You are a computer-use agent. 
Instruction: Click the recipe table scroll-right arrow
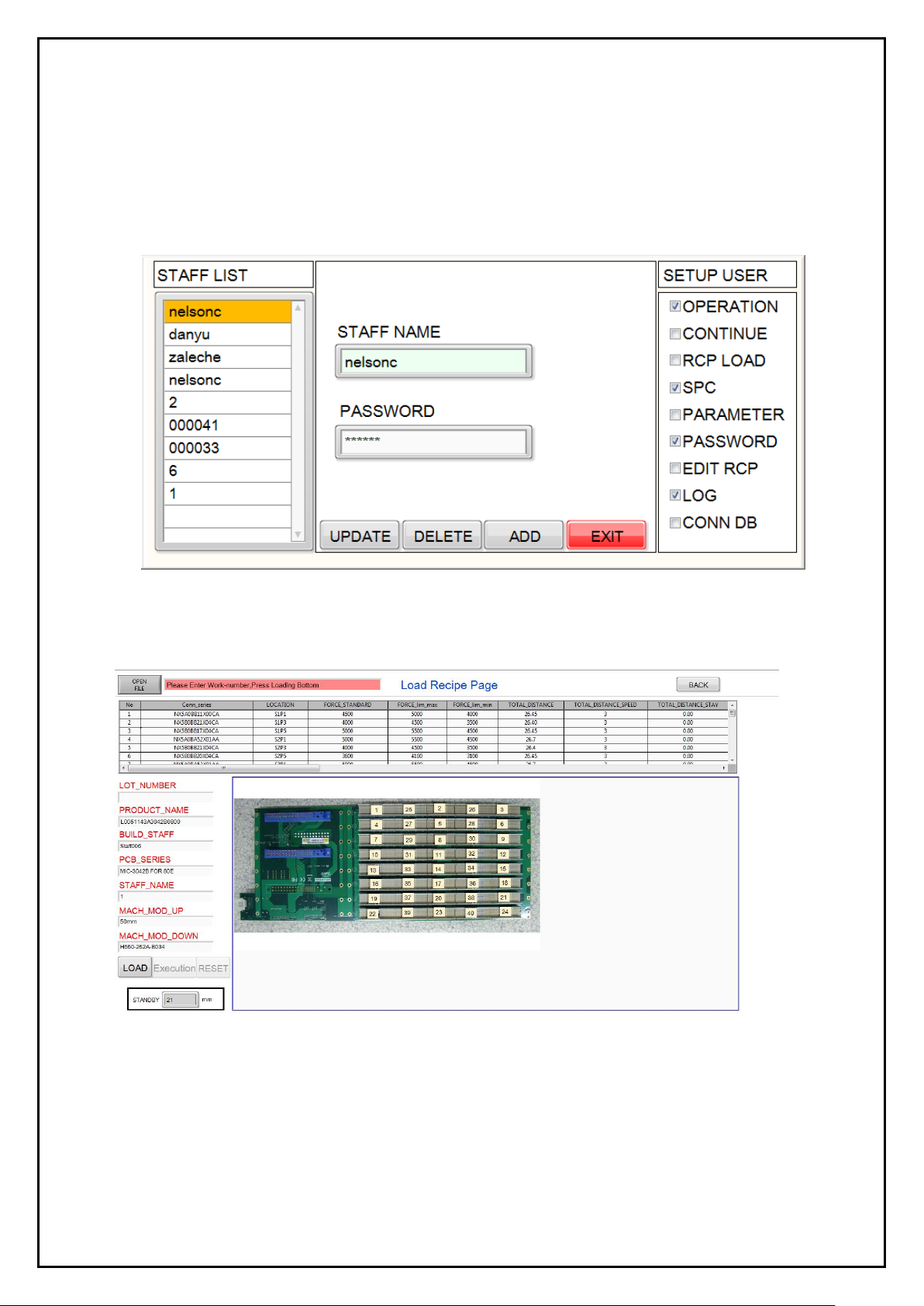[x=724, y=768]
